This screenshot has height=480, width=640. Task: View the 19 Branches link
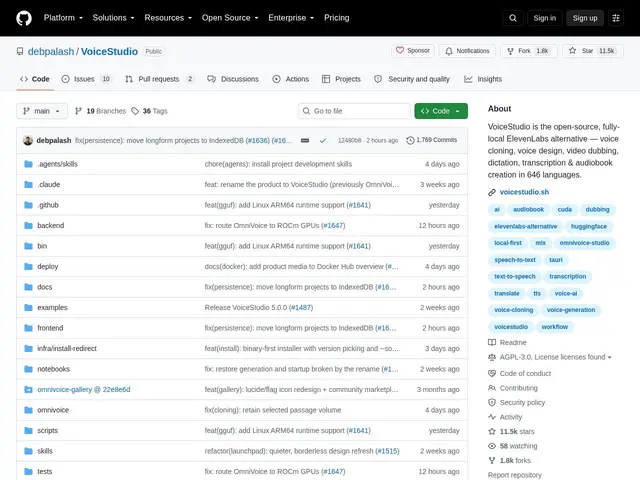pyautogui.click(x=100, y=111)
